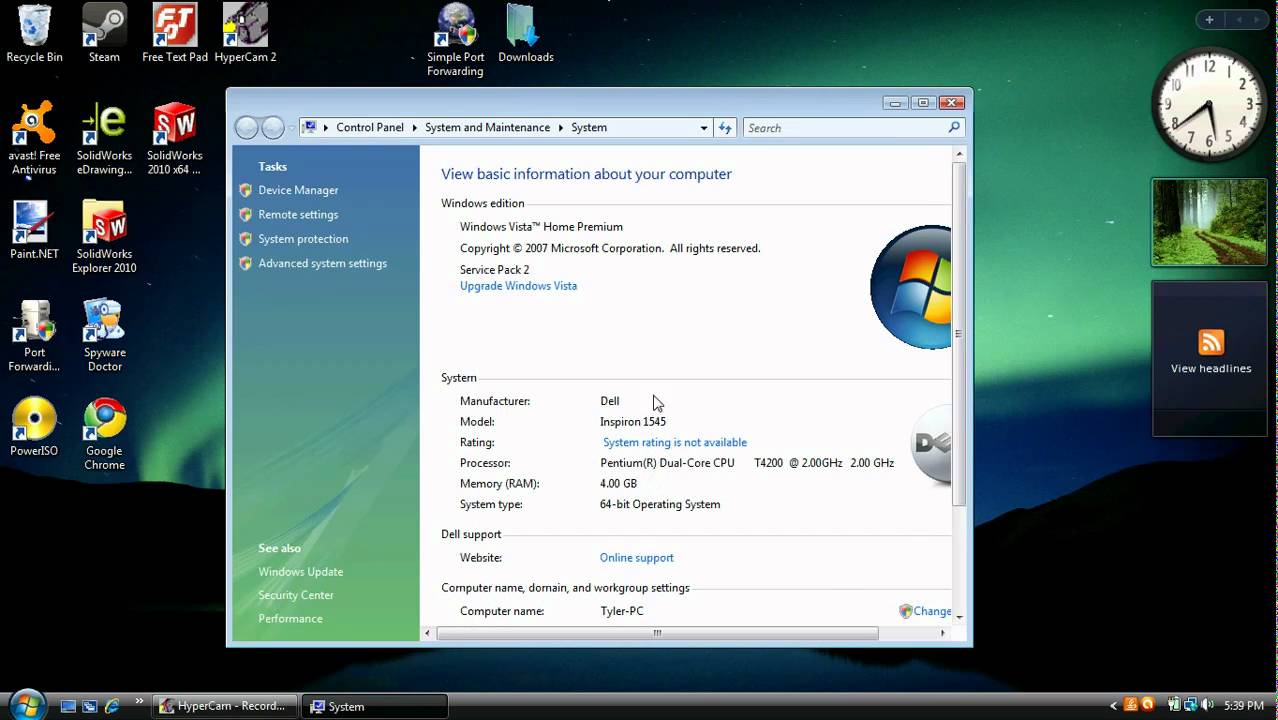Open the Windows Start orb
Screen dimensions: 1278x720
(x=27, y=704)
